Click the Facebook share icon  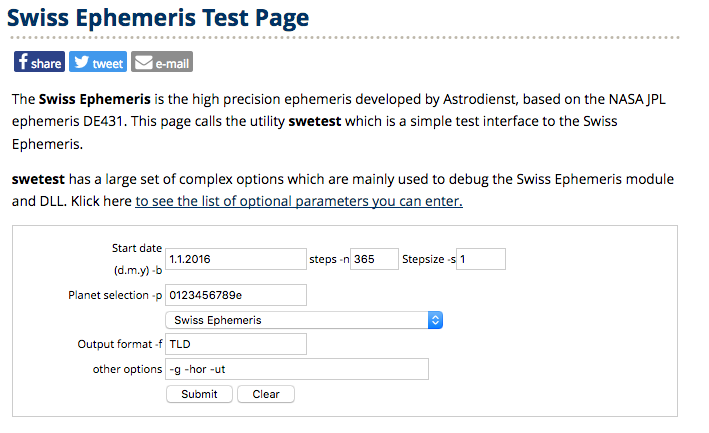(x=22, y=62)
